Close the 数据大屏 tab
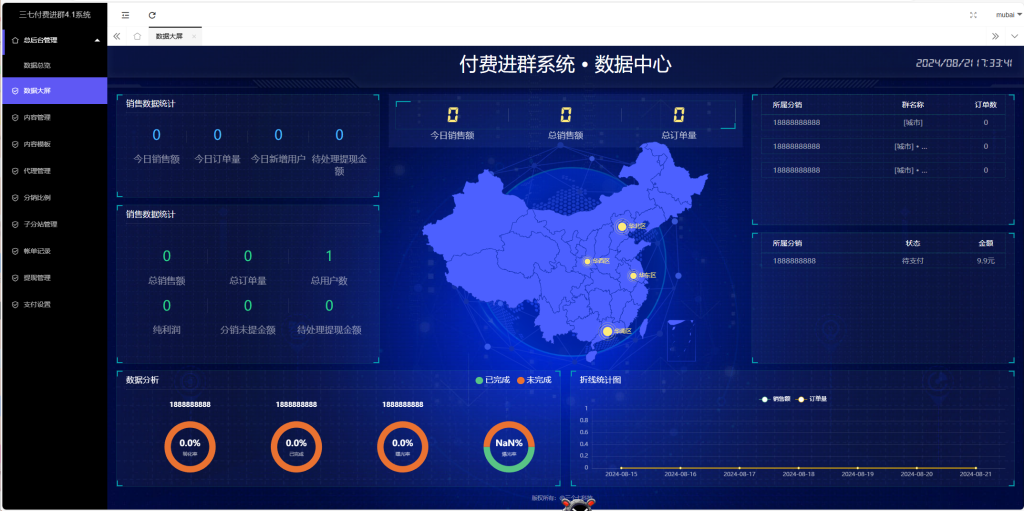This screenshot has height=511, width=1024. click(193, 37)
